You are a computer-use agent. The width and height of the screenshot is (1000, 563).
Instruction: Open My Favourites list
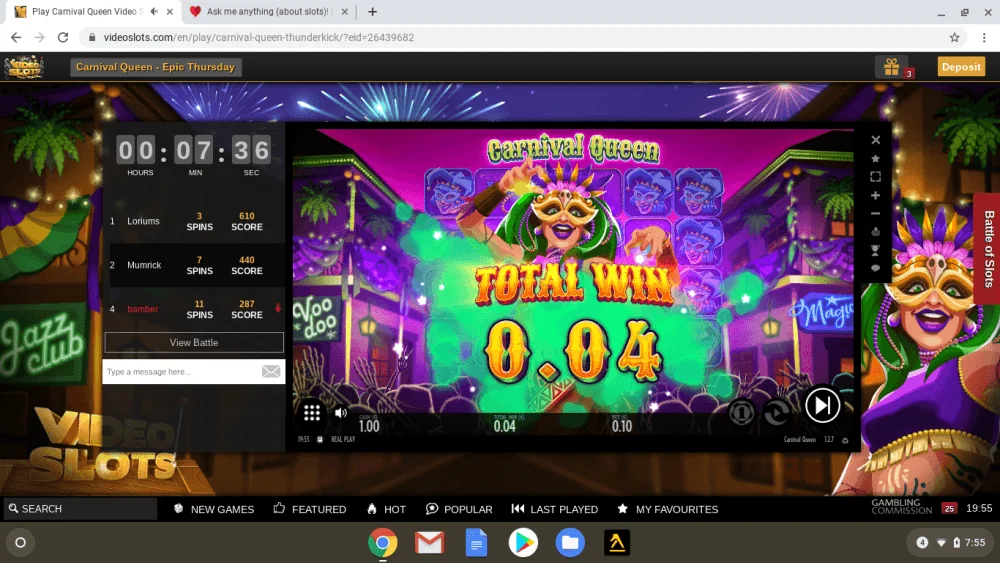tap(668, 509)
